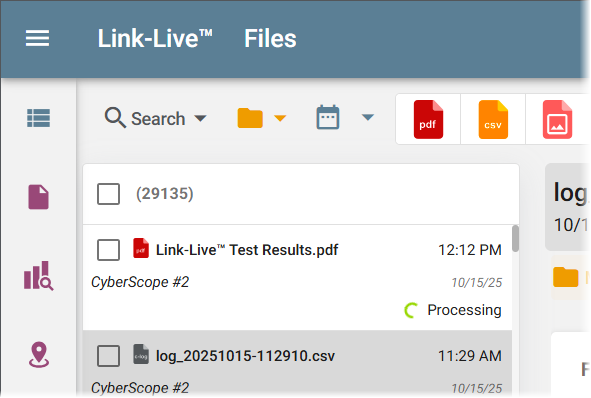The image size is (591, 398).
Task: Expand the orange folder dropdown arrow
Action: click(x=280, y=119)
